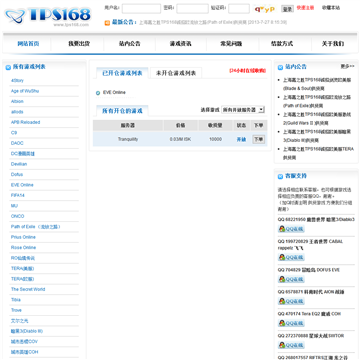
Task: Click the QQ online icon under QQ 6578871
Action: 291,301
